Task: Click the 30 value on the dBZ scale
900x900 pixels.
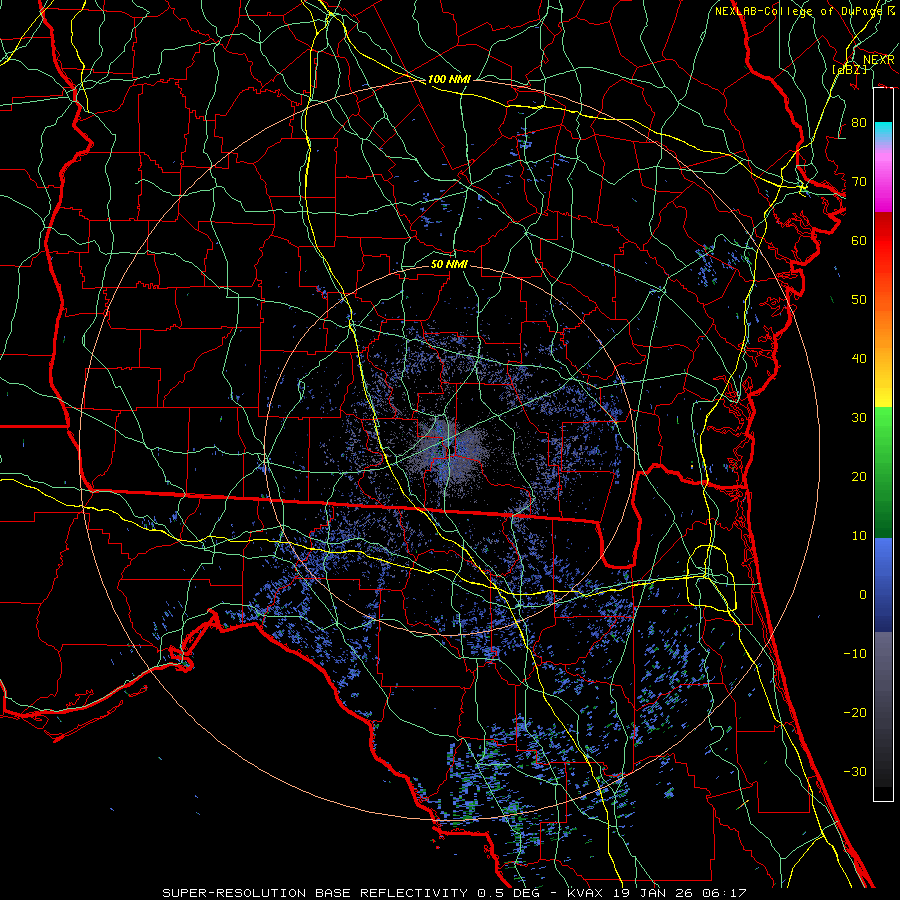Action: (859, 418)
